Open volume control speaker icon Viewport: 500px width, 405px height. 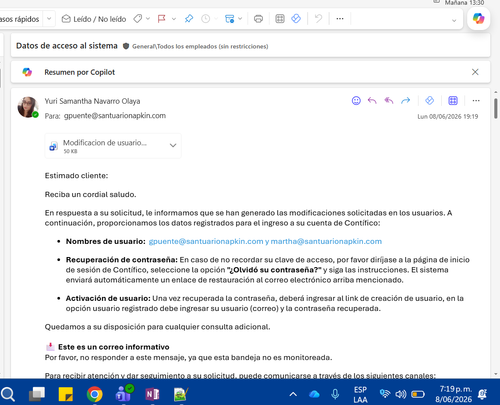coord(401,394)
